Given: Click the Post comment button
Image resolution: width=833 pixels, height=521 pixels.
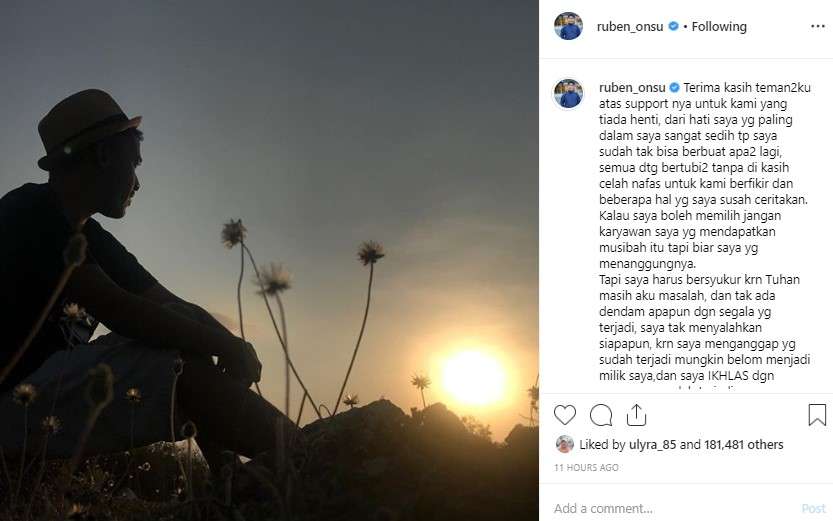Looking at the screenshot, I should pyautogui.click(x=813, y=508).
